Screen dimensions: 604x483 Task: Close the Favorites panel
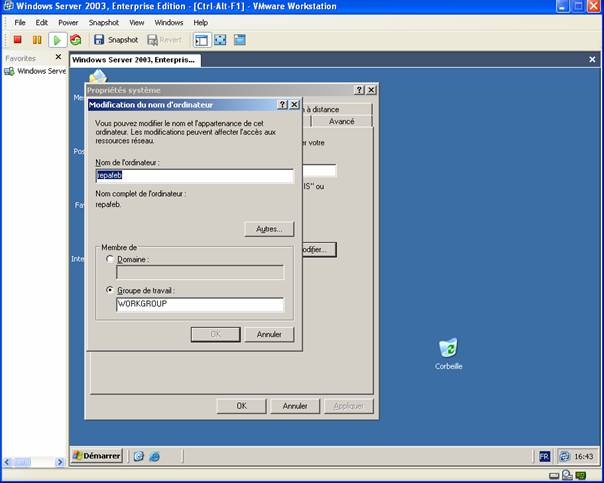[58, 57]
